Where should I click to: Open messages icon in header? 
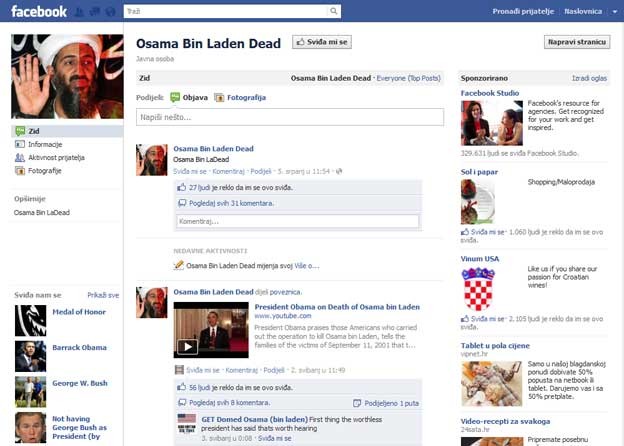click(x=95, y=12)
